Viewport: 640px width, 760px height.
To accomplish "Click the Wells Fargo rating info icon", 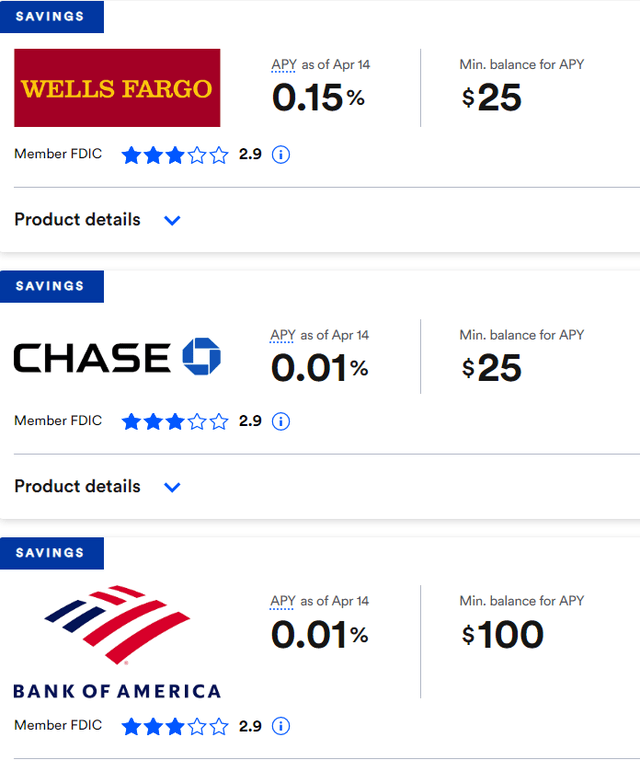I will pos(281,155).
